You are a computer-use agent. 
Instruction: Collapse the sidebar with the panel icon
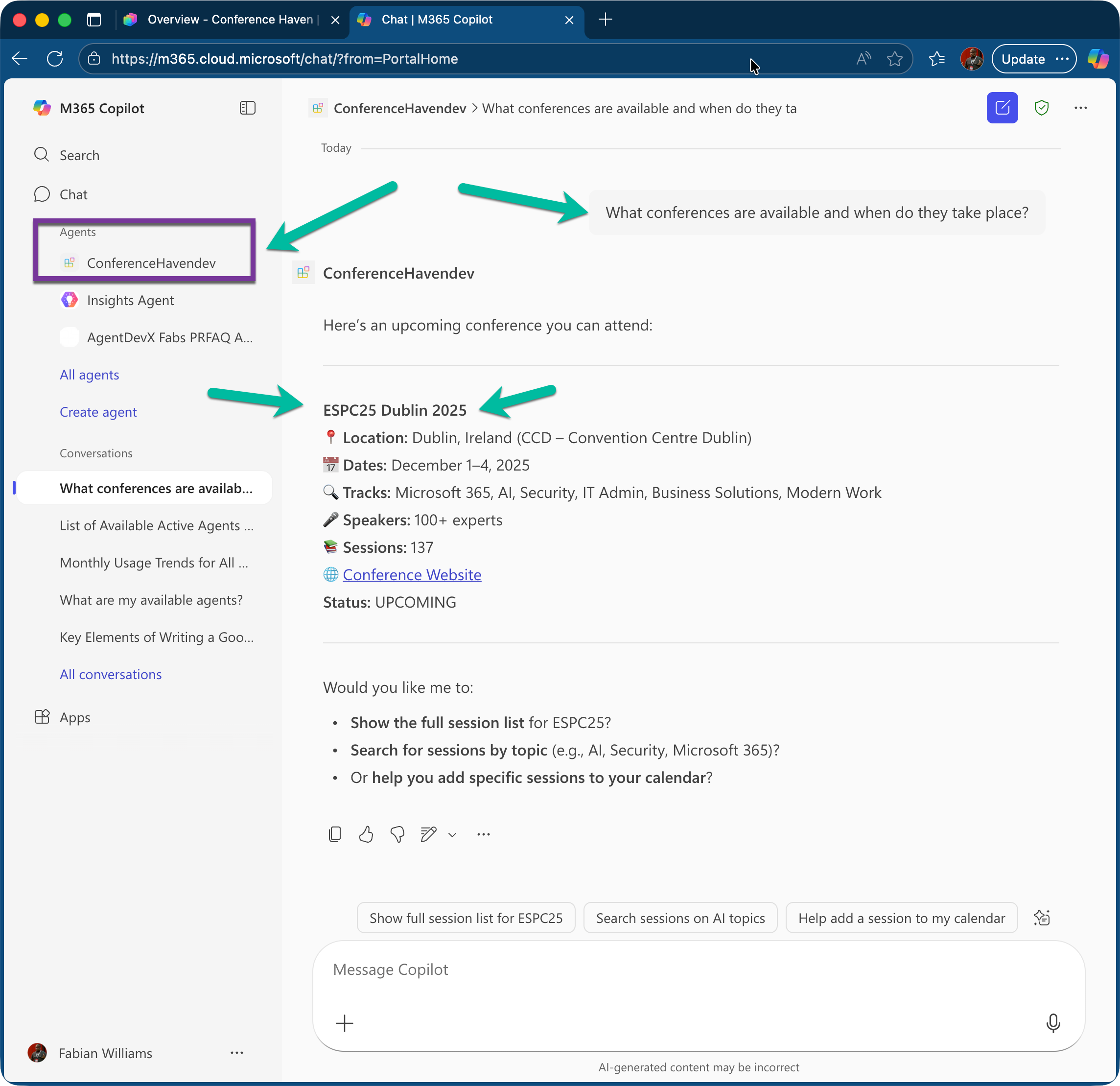click(x=247, y=107)
